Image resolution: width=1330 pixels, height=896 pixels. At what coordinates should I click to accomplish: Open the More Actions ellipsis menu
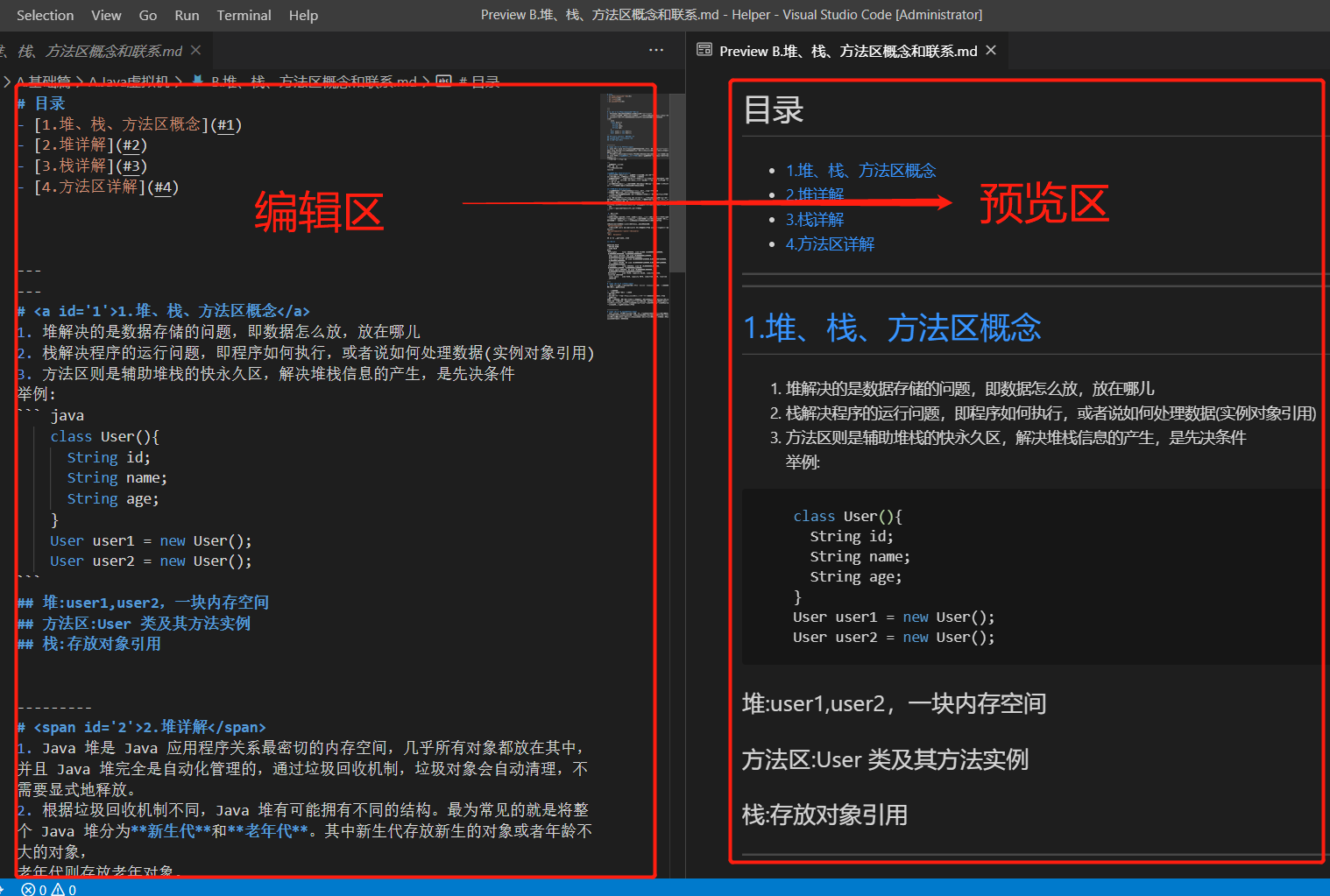(x=656, y=50)
